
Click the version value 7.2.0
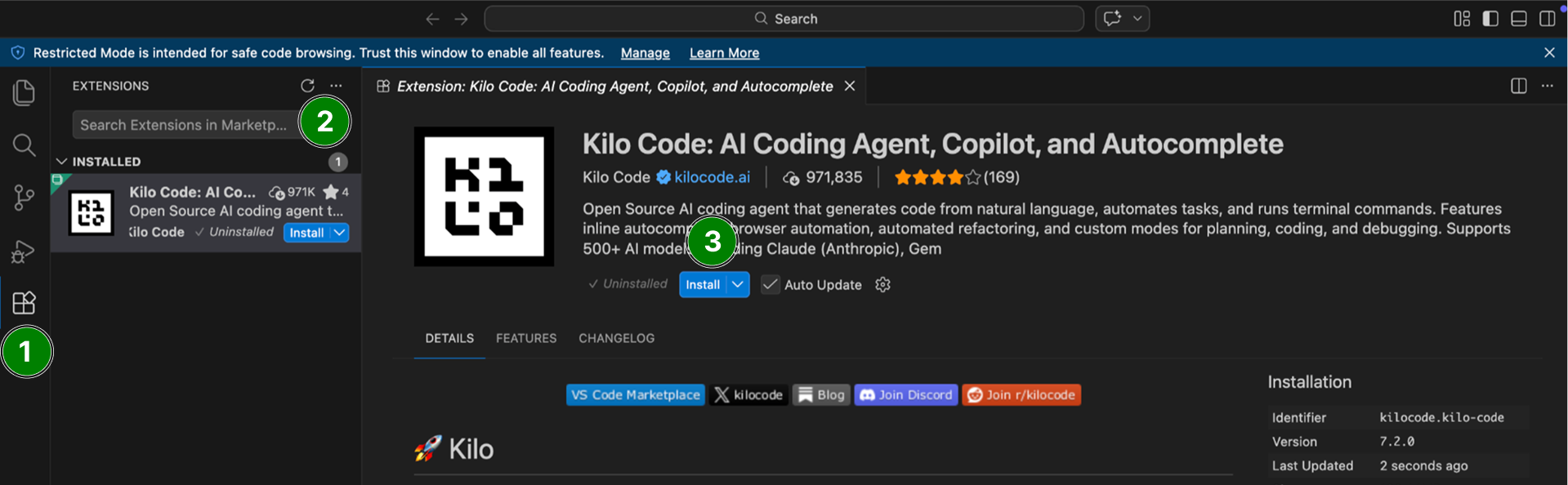pos(1396,442)
